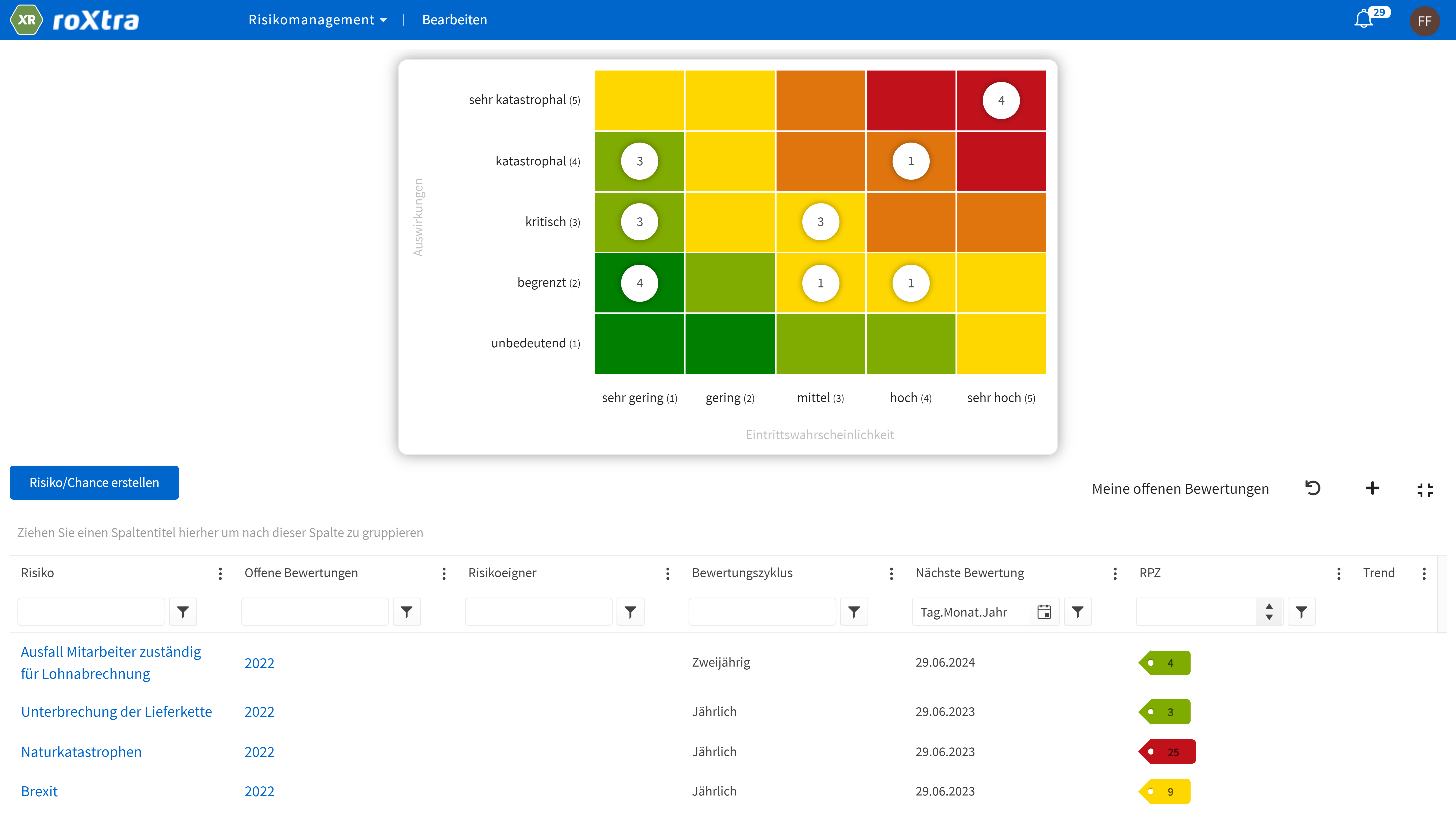Image resolution: width=1456 pixels, height=819 pixels.
Task: Select Meine offenen Bewertungen view
Action: pyautogui.click(x=1180, y=489)
